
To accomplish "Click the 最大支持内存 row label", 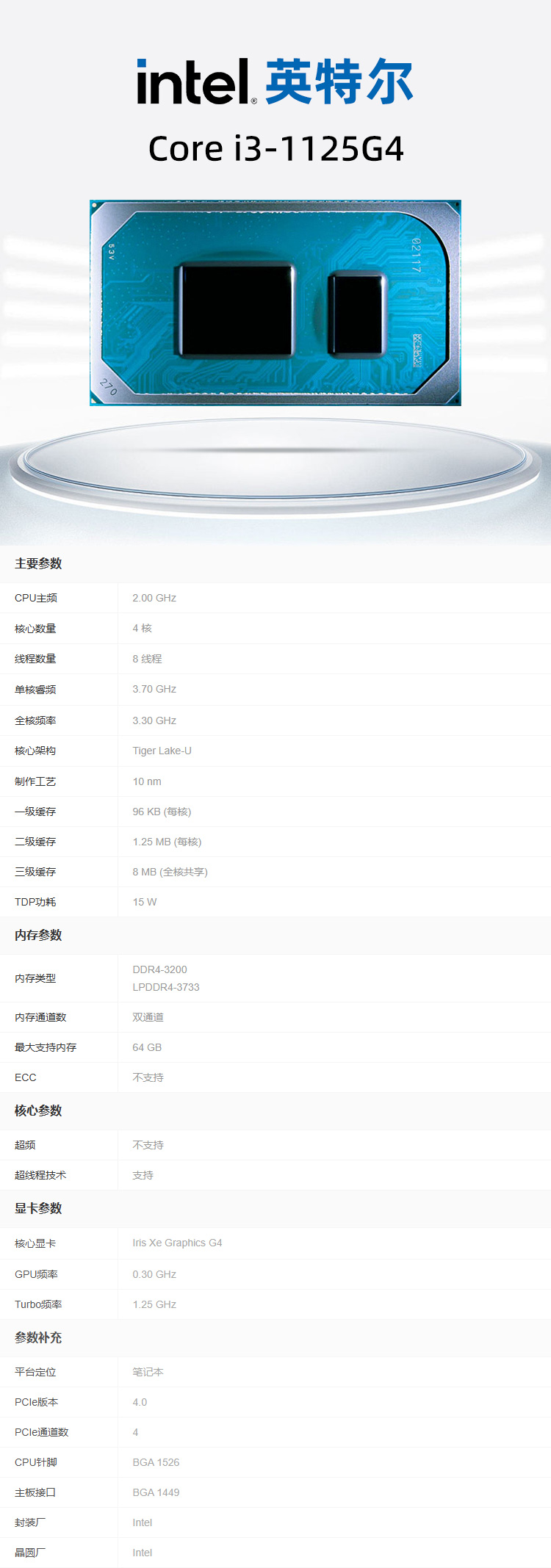I will [x=46, y=1047].
